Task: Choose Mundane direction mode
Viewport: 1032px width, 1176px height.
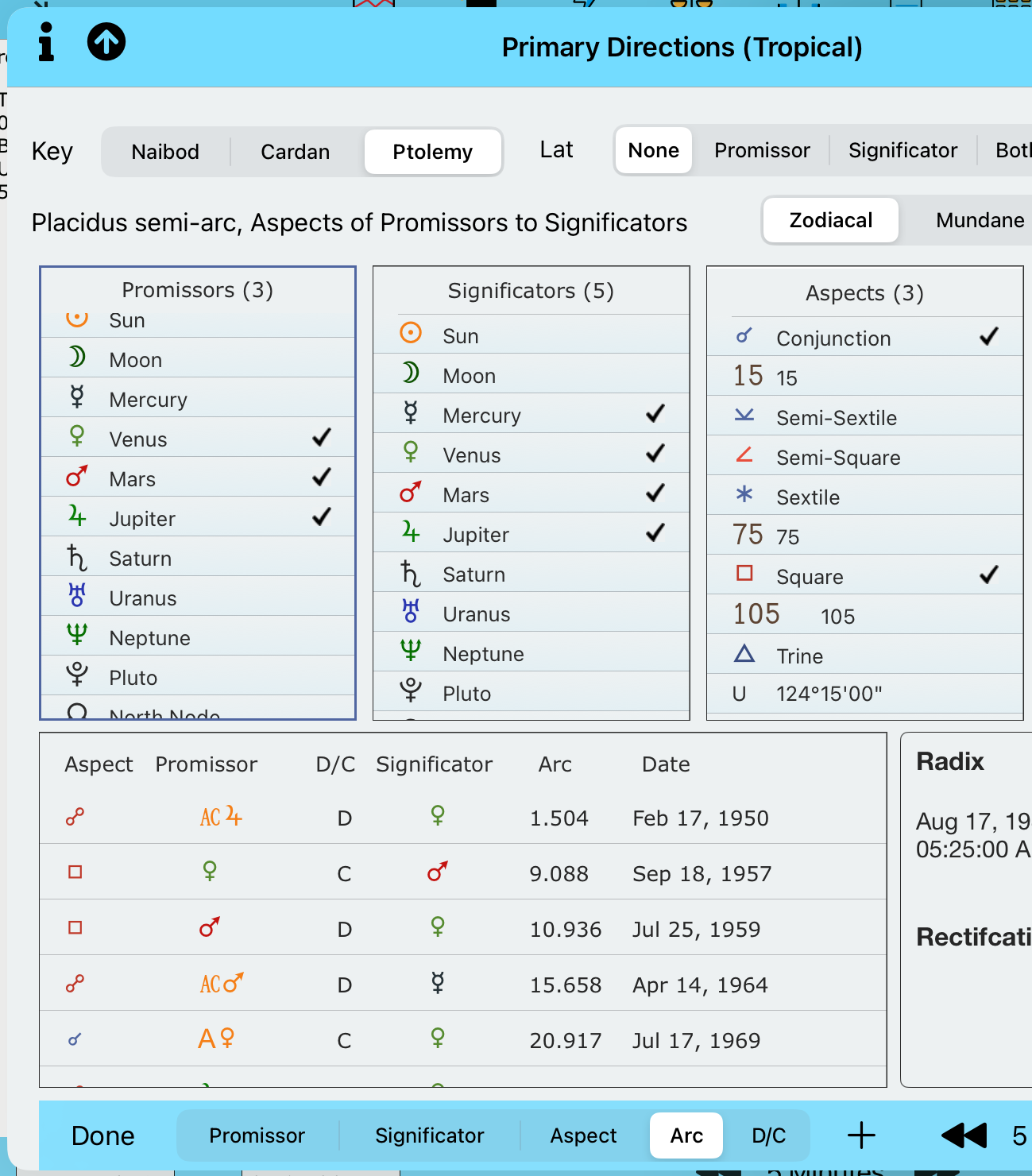Action: click(980, 220)
